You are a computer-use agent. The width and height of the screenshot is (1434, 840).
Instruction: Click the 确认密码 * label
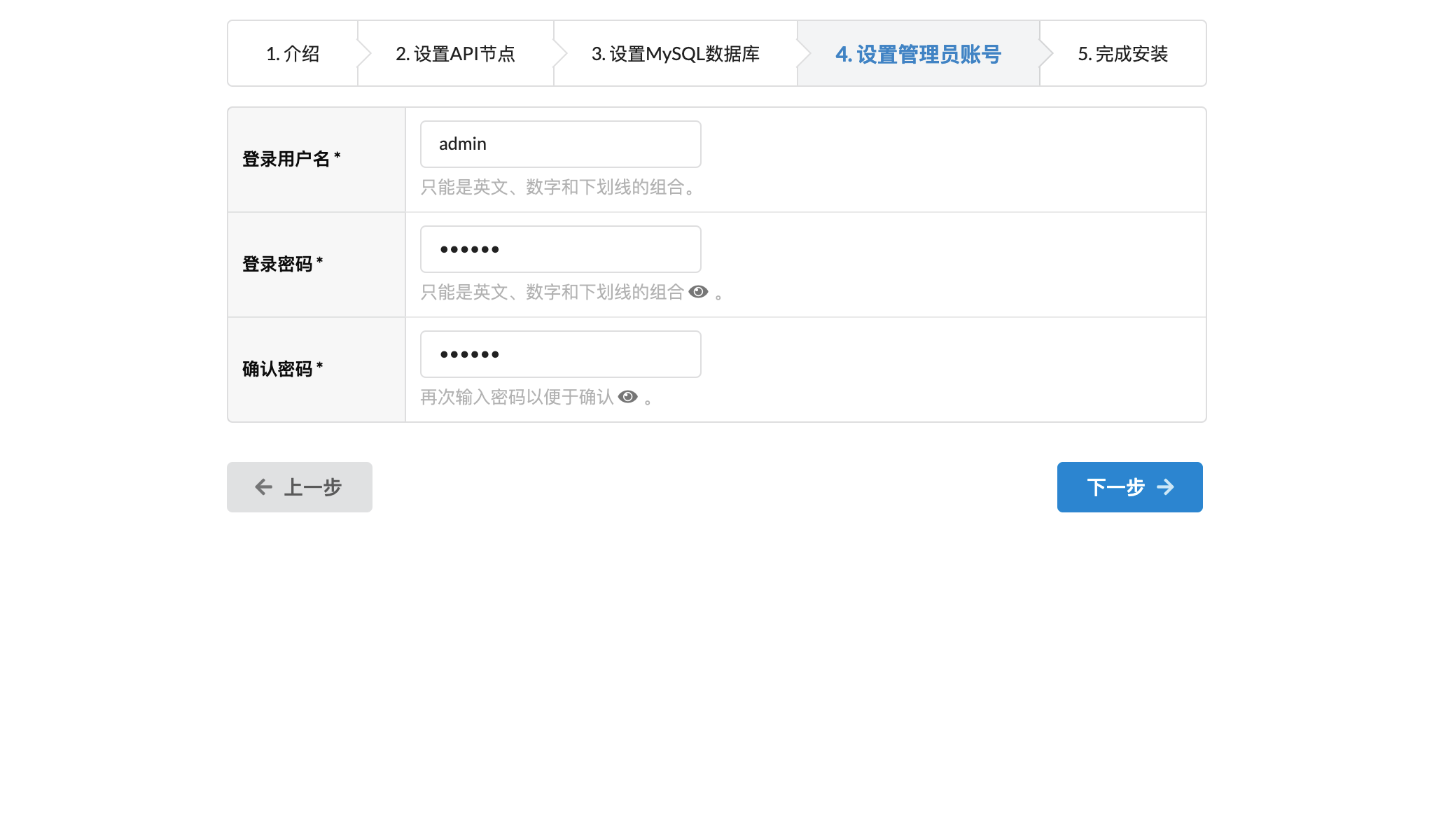point(283,369)
